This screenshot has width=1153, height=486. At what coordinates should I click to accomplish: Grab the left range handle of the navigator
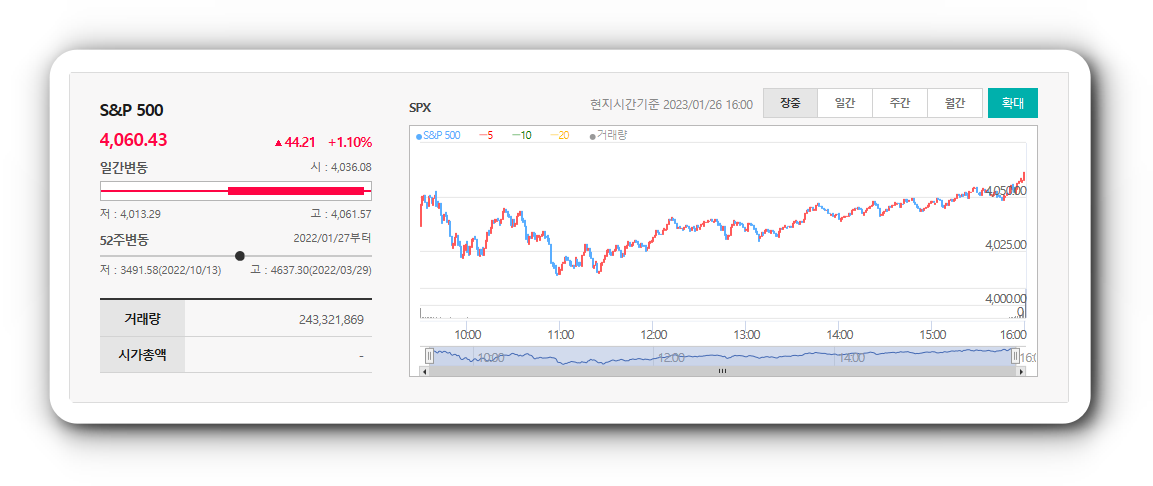[x=429, y=357]
